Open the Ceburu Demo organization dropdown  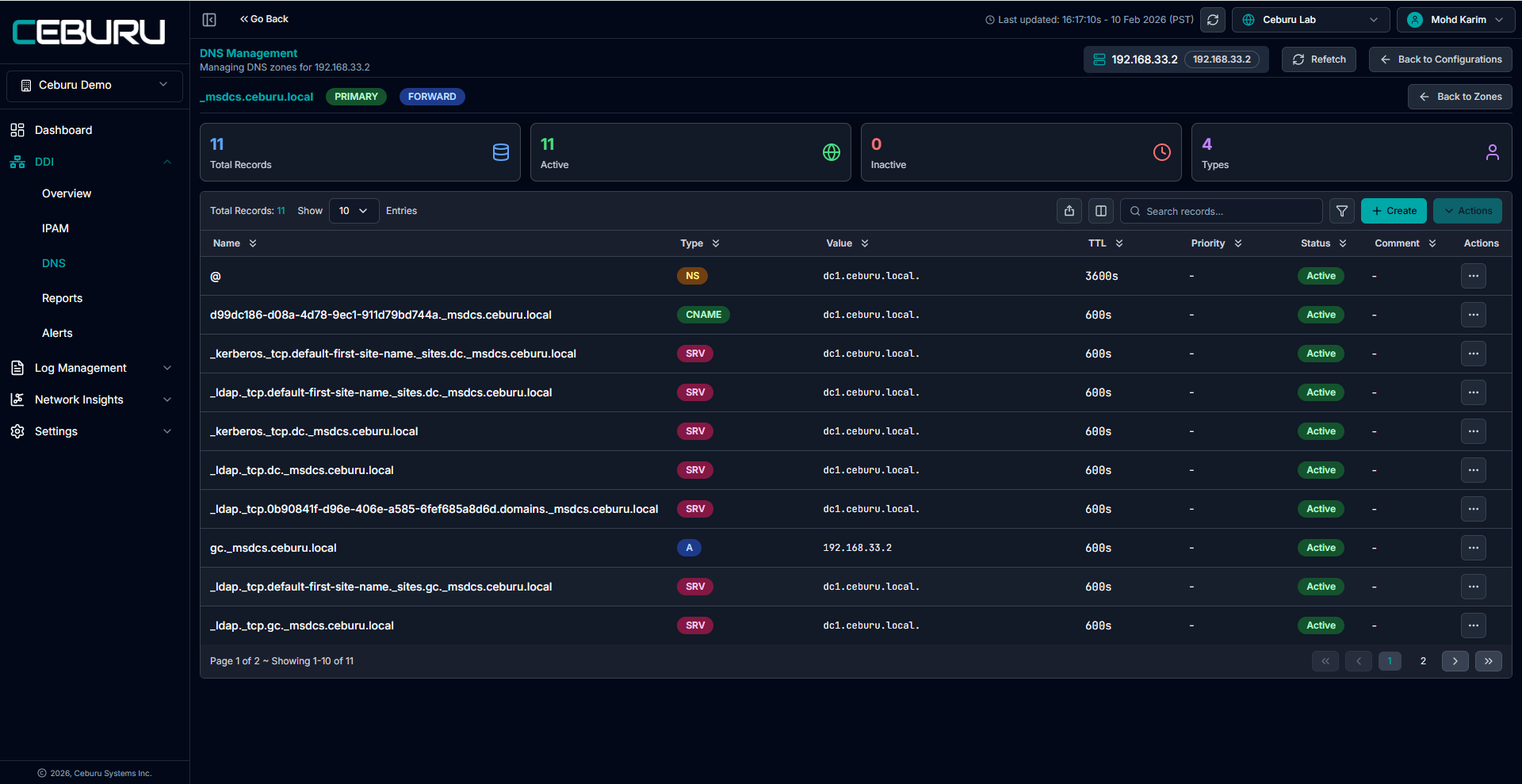pyautogui.click(x=94, y=86)
